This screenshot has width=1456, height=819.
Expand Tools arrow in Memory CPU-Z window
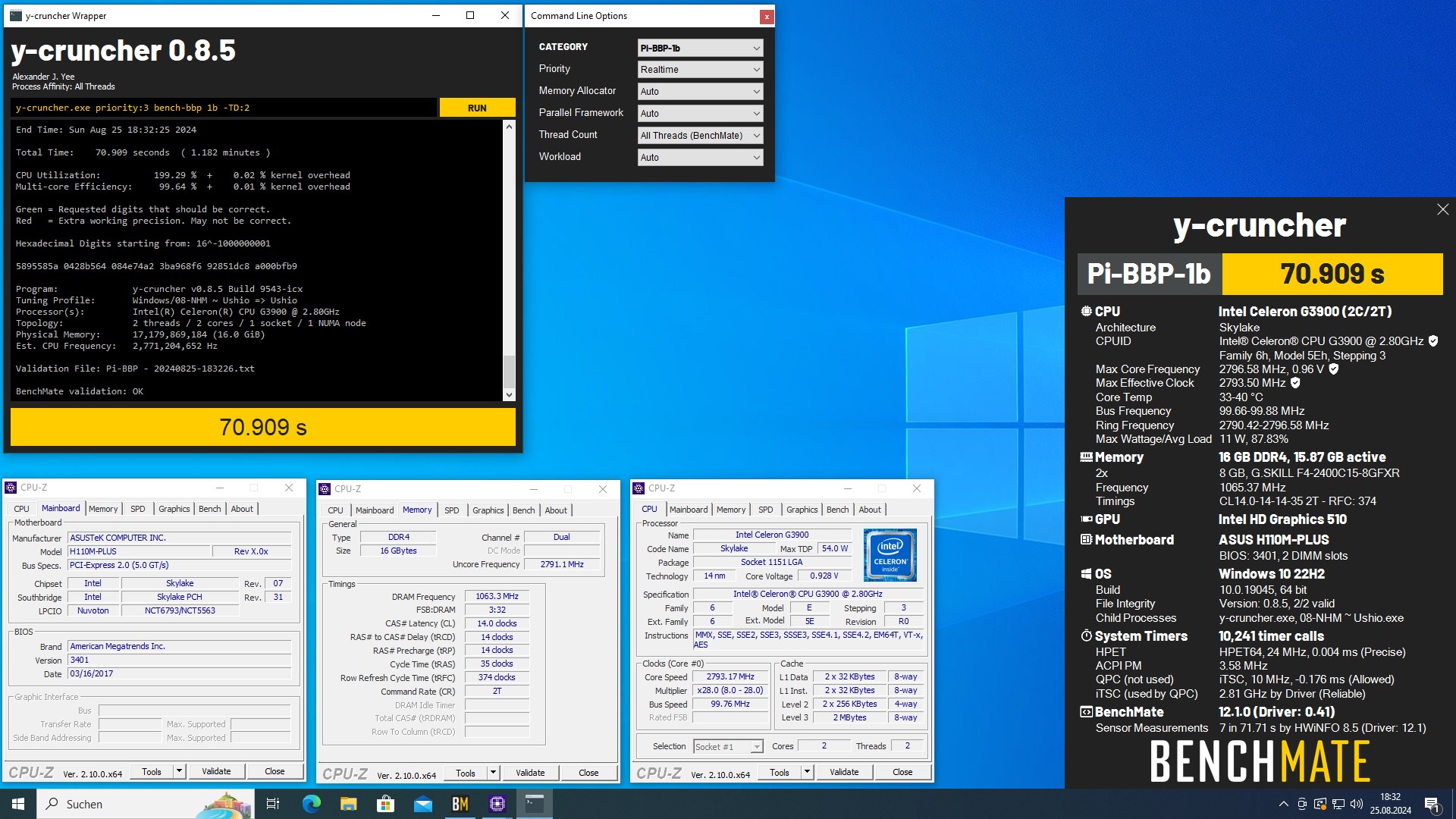[494, 773]
